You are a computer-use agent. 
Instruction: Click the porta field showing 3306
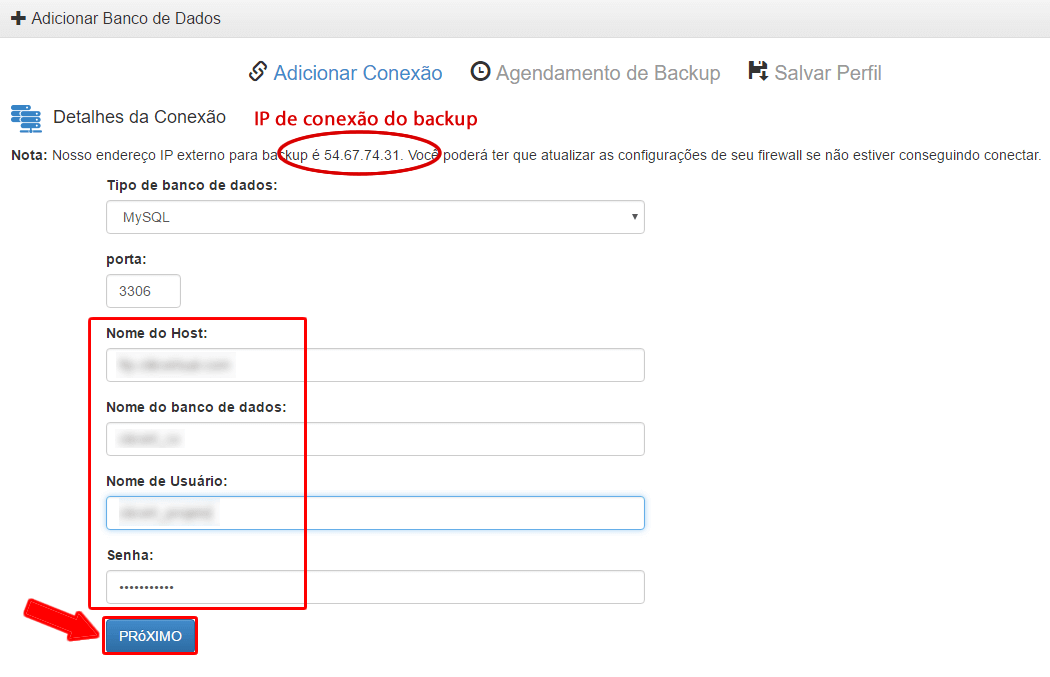point(143,291)
